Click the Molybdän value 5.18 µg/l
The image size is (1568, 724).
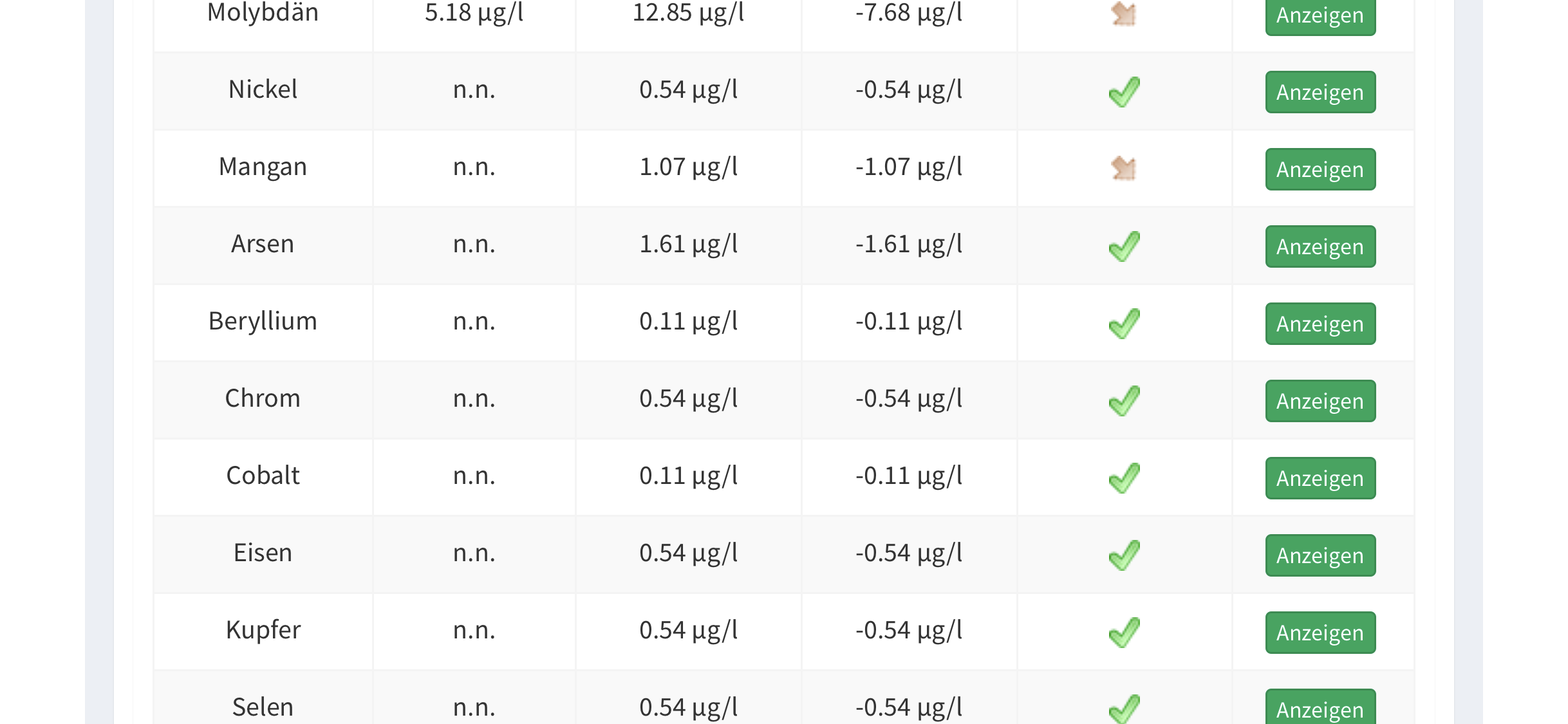point(474,13)
